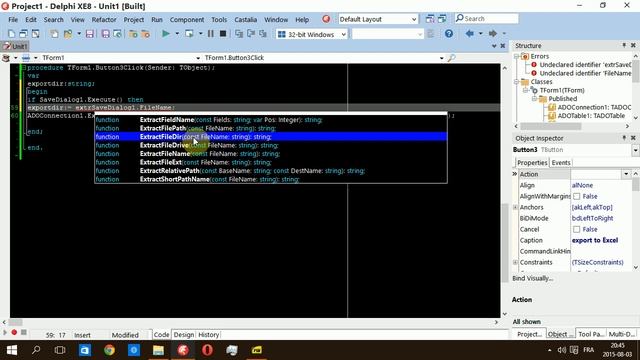
Task: Click the Save desktop layout icon
Action: pos(430,19)
